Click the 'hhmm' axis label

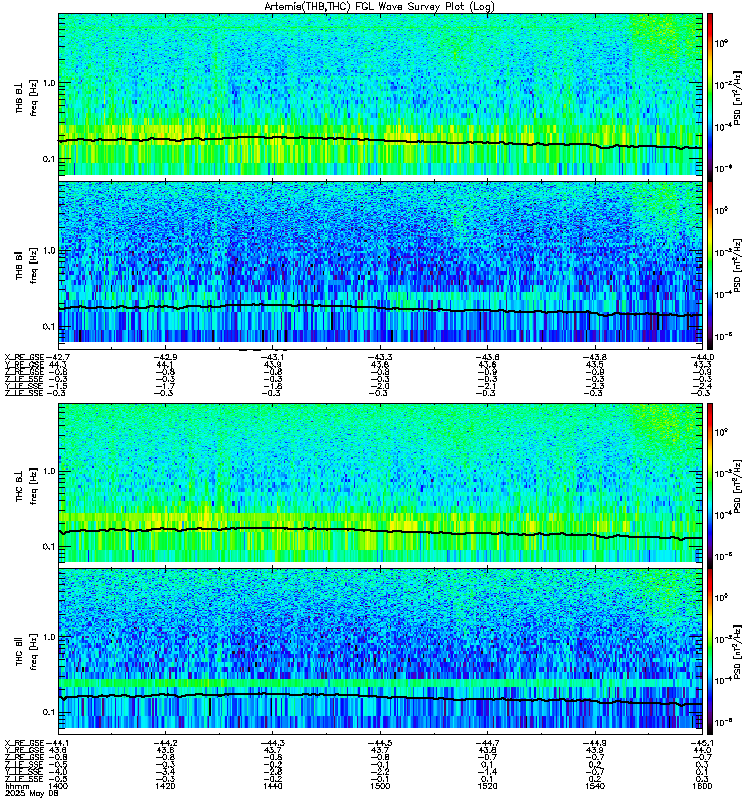click(x=15, y=787)
